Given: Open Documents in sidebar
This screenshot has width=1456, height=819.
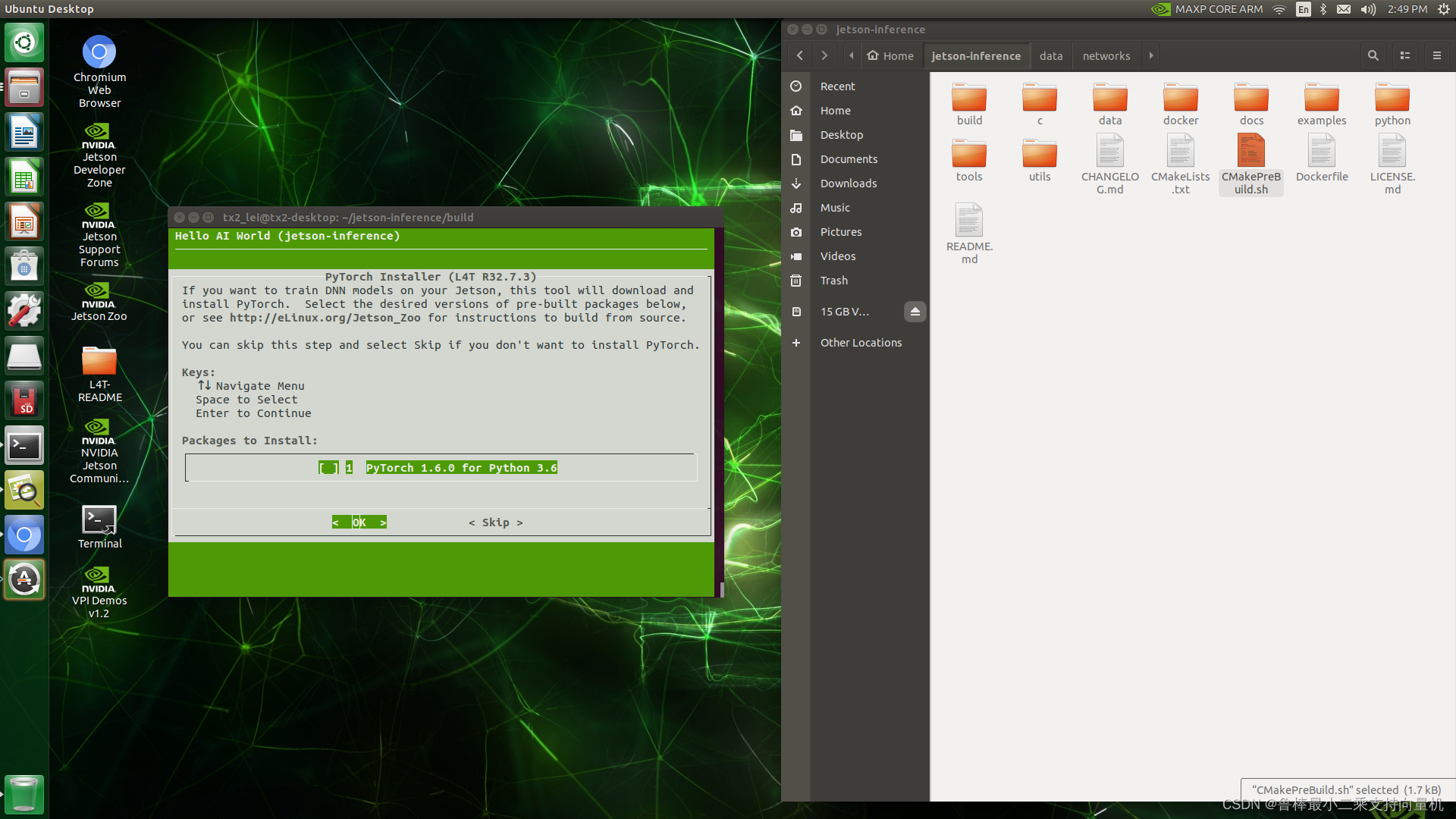Looking at the screenshot, I should point(855,159).
